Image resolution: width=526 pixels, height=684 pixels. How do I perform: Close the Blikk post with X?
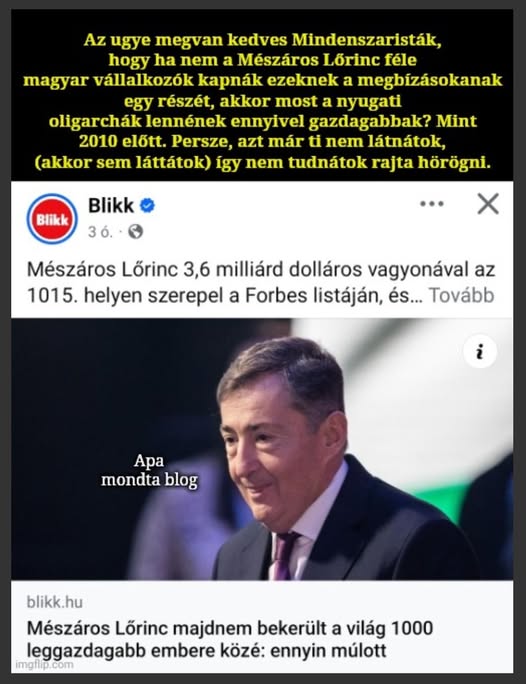(488, 204)
